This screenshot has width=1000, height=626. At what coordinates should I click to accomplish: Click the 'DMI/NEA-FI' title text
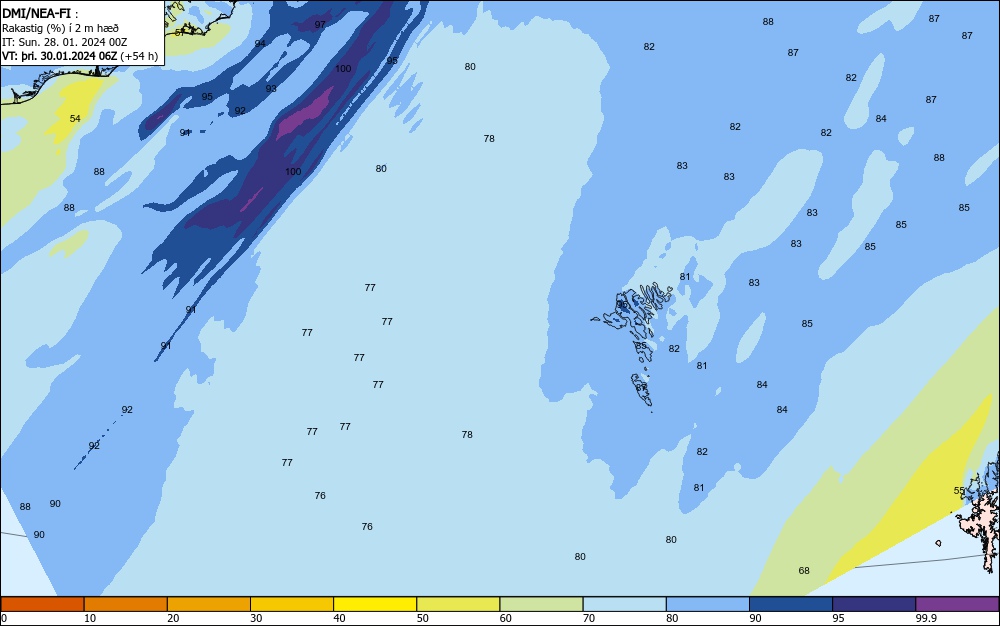click(36, 13)
